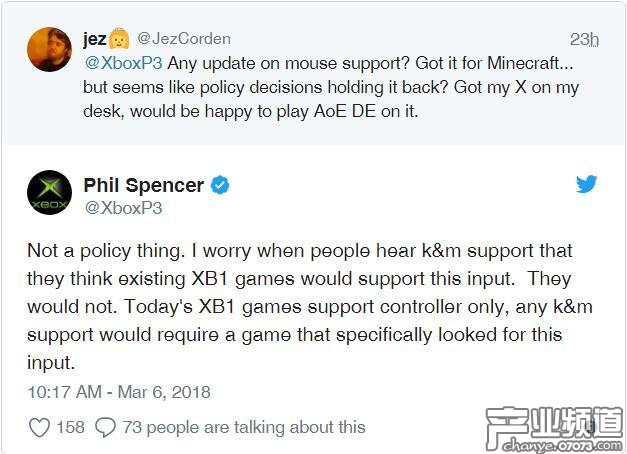This screenshot has height=454, width=627.
Task: Open "73 people are talking about this"
Action: [x=244, y=427]
